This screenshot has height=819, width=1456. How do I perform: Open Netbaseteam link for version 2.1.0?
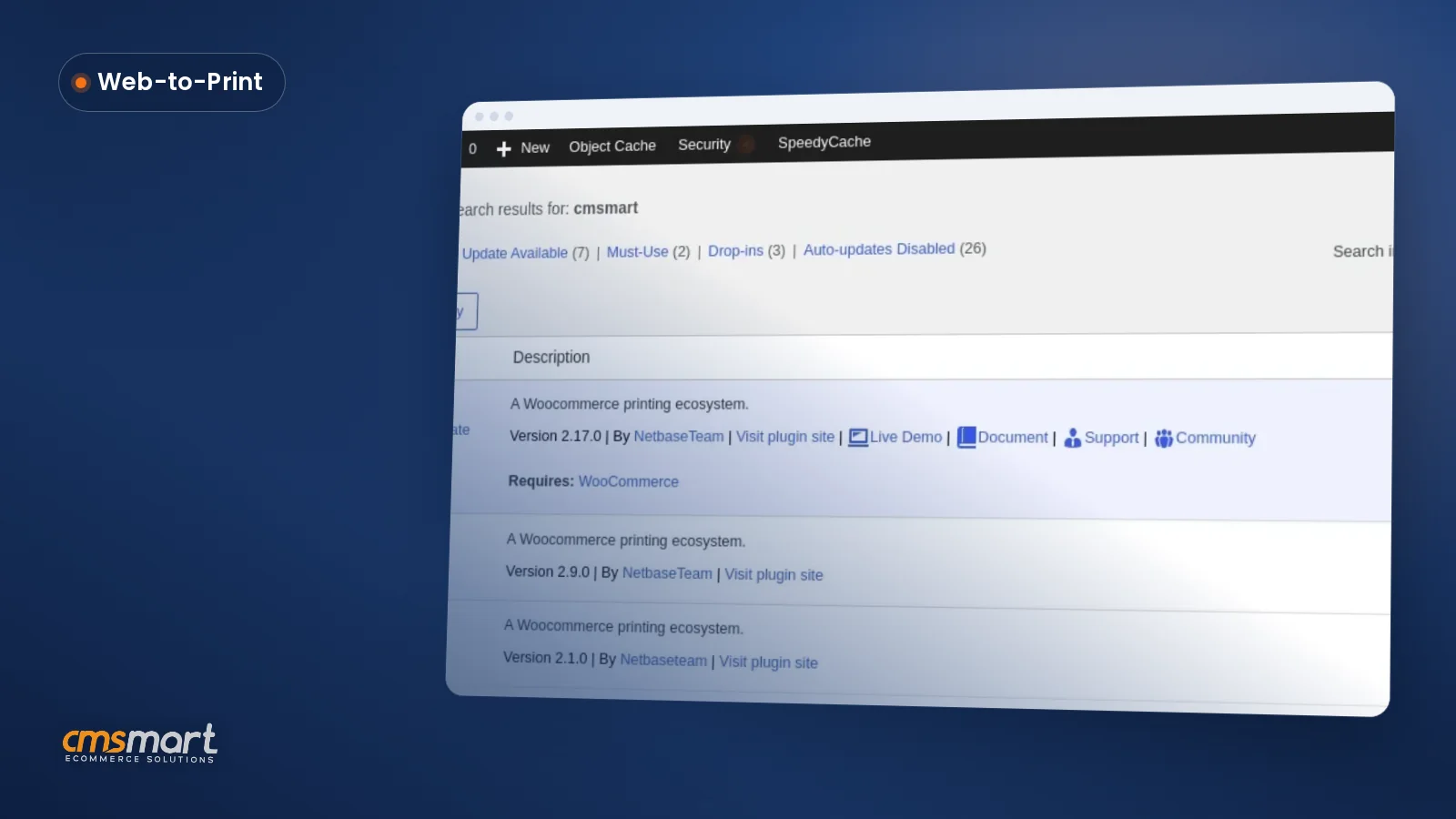tap(663, 661)
